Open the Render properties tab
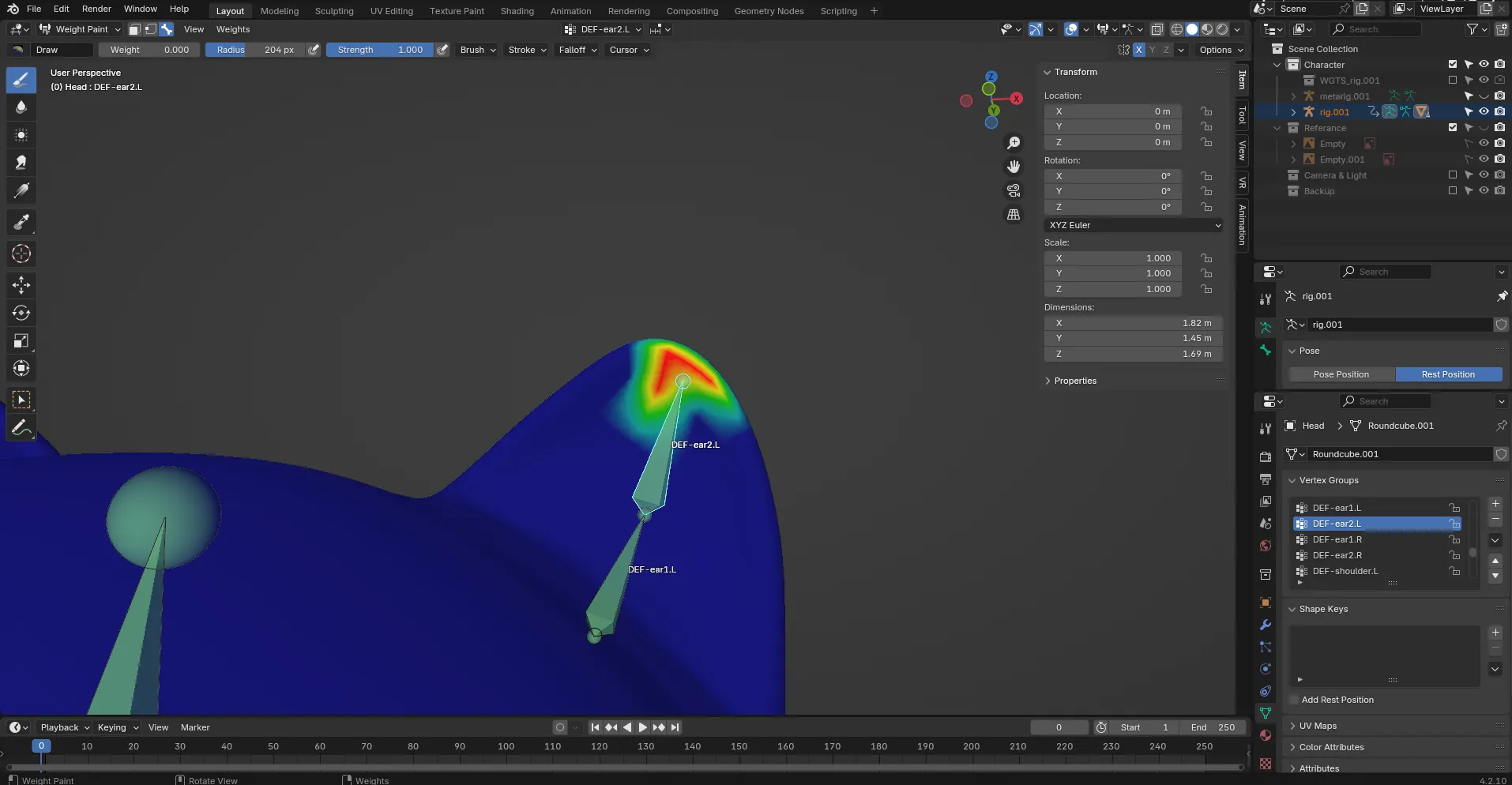1512x785 pixels. (x=1266, y=457)
